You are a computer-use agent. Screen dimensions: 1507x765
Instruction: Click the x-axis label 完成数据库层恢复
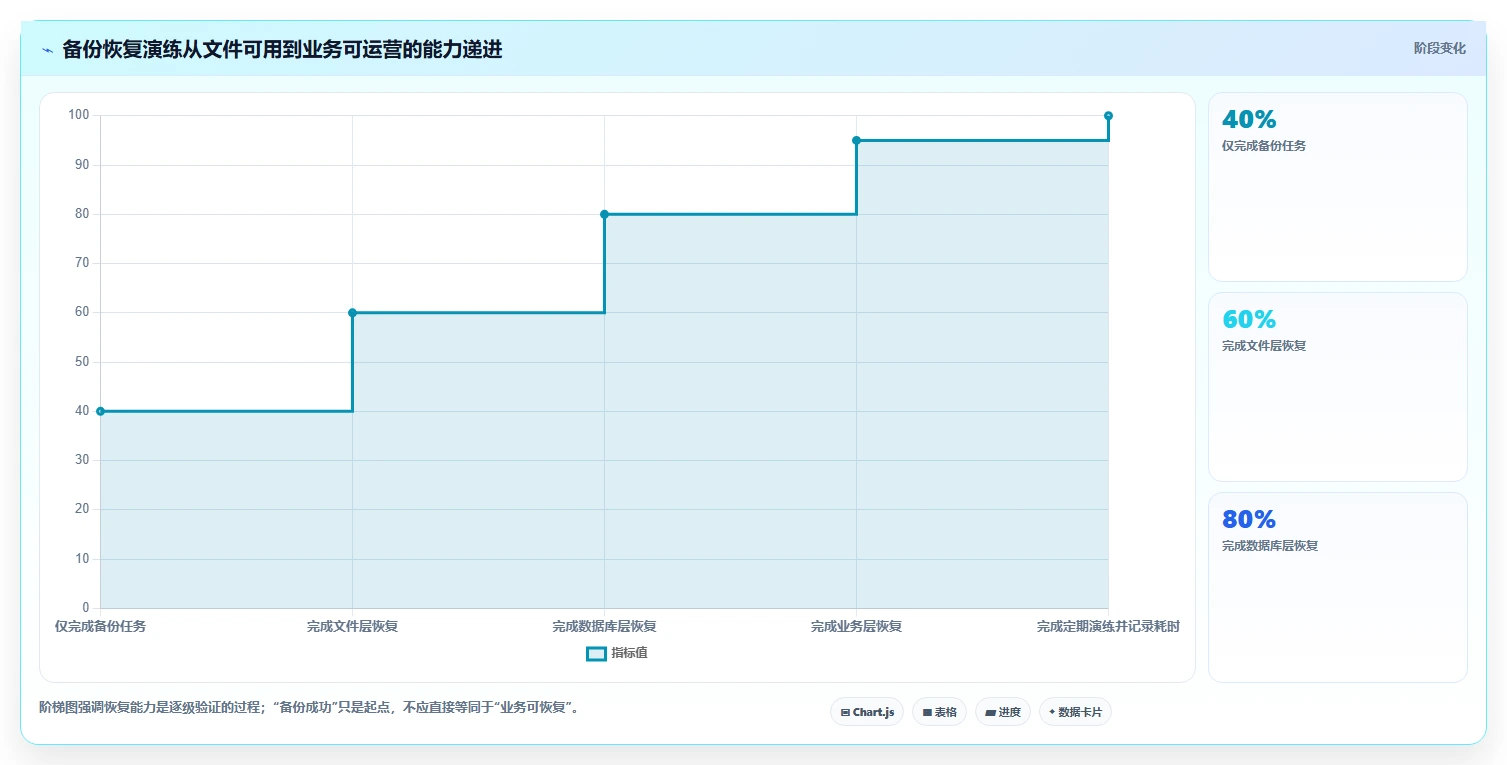click(604, 627)
